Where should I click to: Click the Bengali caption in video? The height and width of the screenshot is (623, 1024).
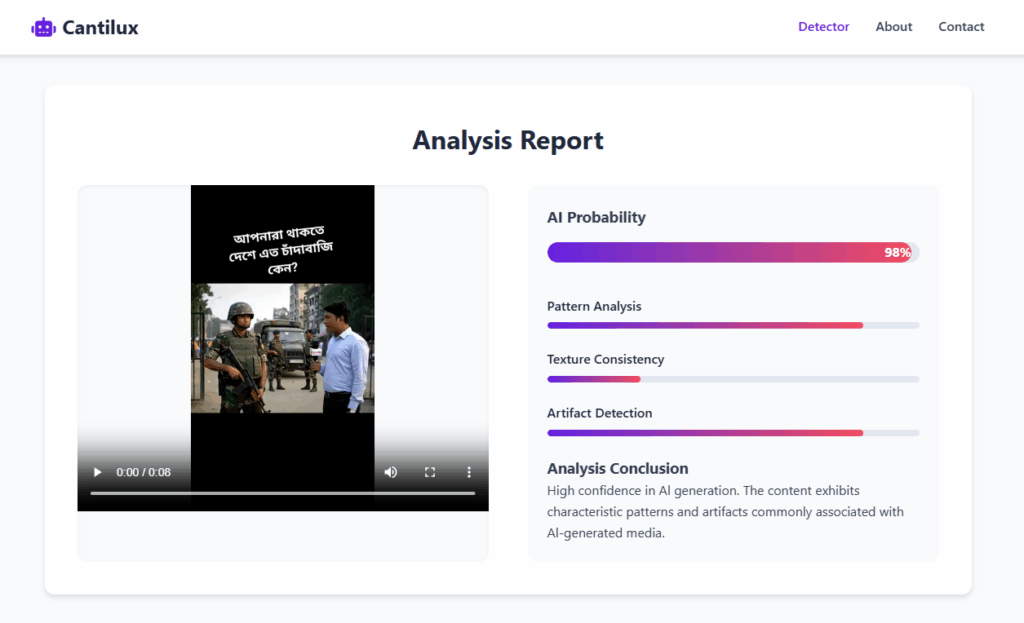[282, 250]
